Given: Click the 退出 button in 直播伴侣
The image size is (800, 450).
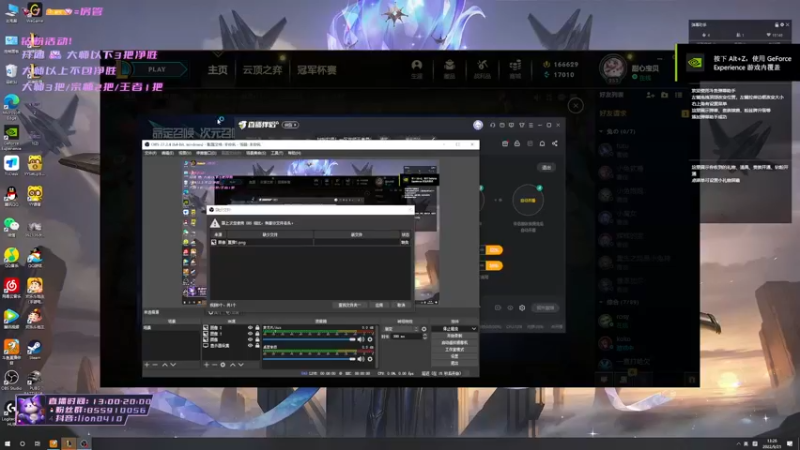Looking at the screenshot, I should (x=546, y=168).
